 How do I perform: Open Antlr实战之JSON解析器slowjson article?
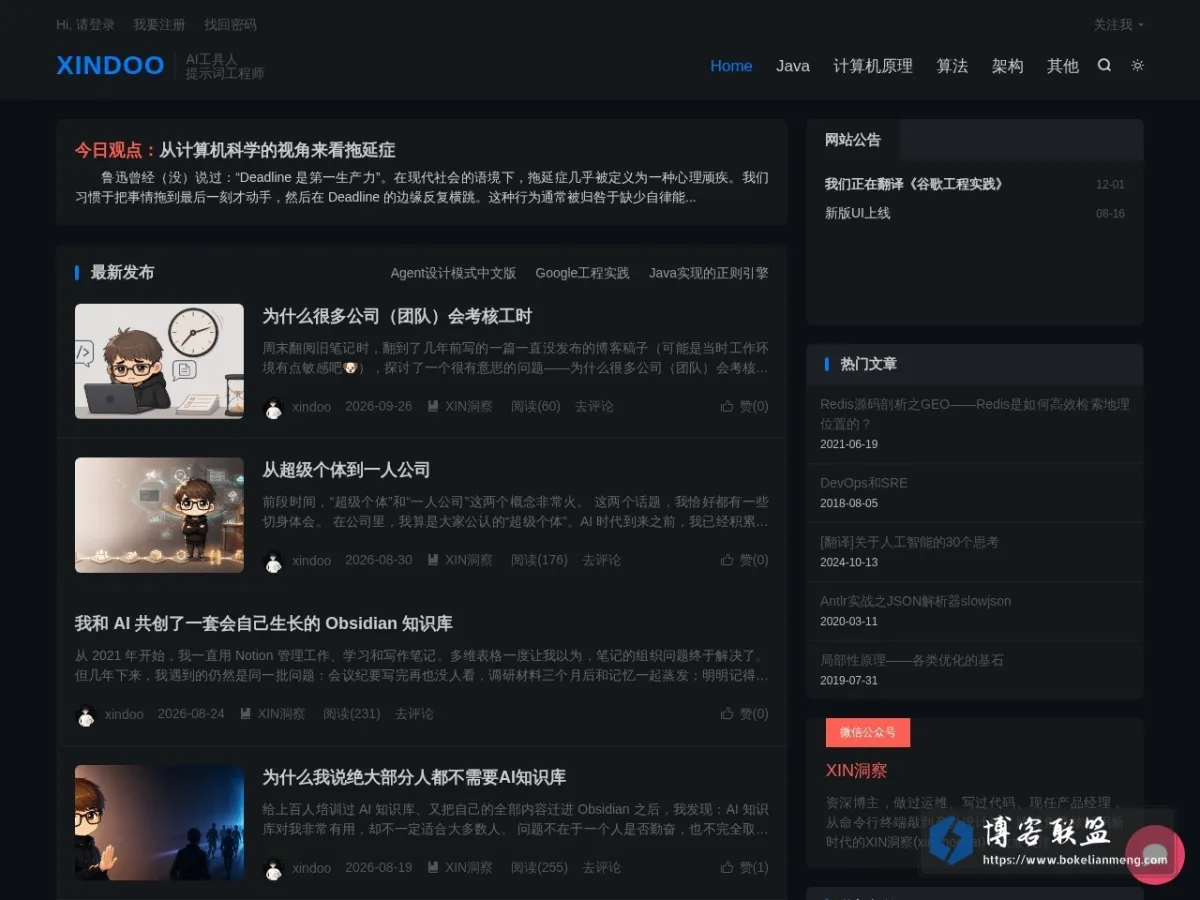915,601
